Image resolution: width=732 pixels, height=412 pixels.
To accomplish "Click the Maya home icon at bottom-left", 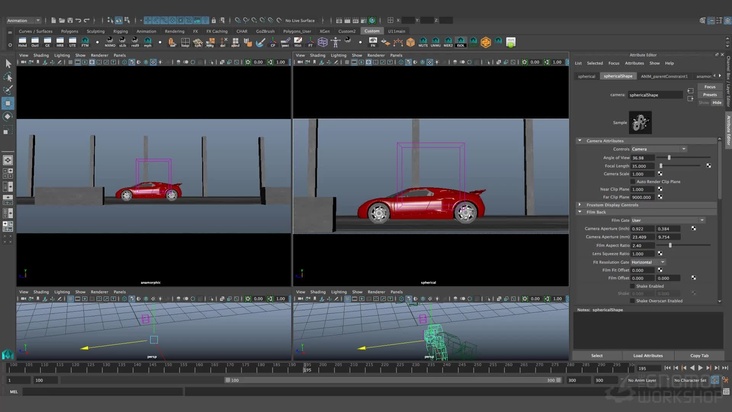I will [8, 354].
